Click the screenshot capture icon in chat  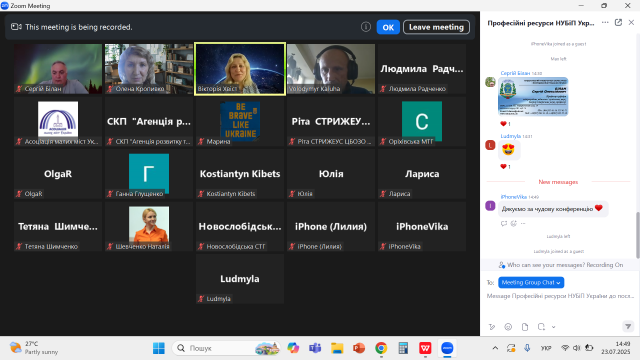pos(541,327)
